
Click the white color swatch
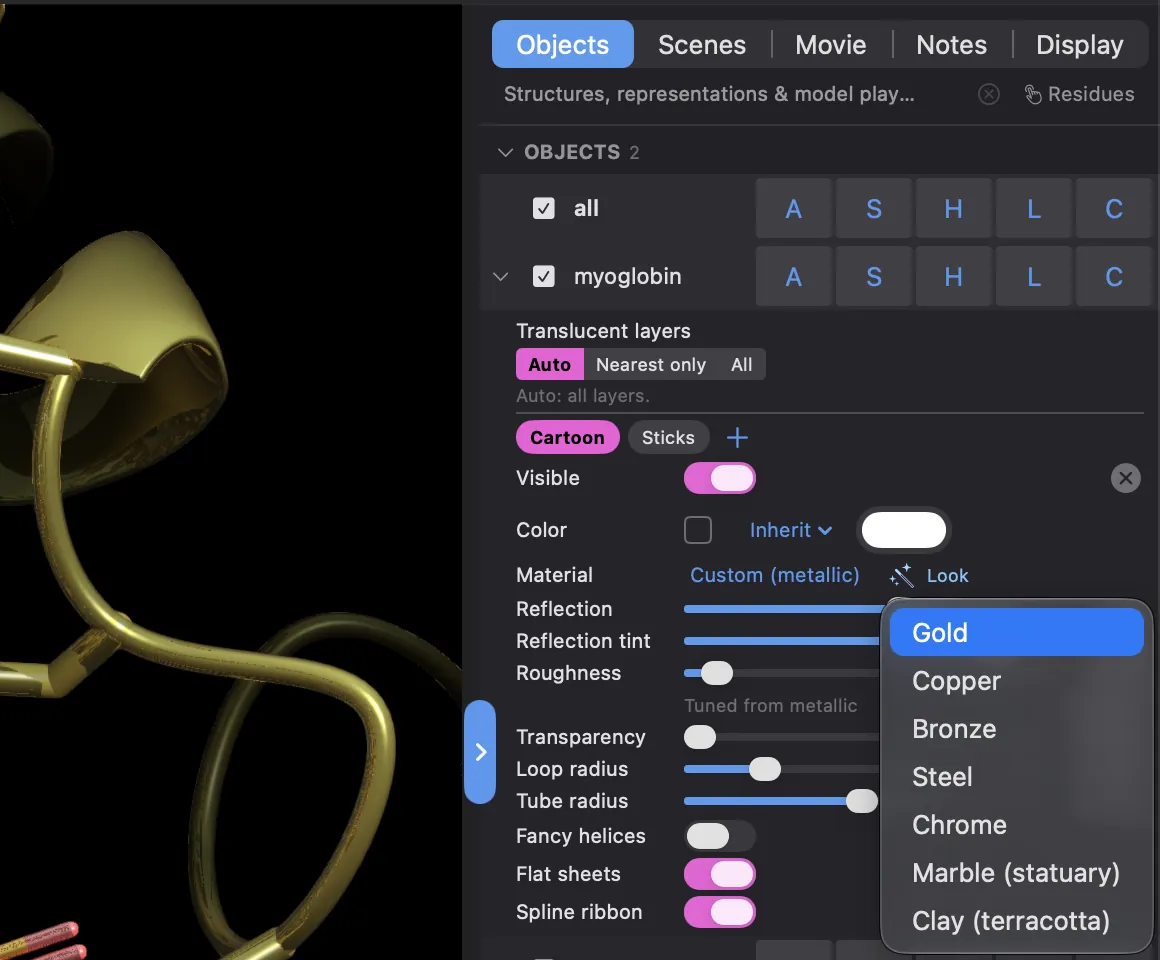pyautogui.click(x=903, y=530)
